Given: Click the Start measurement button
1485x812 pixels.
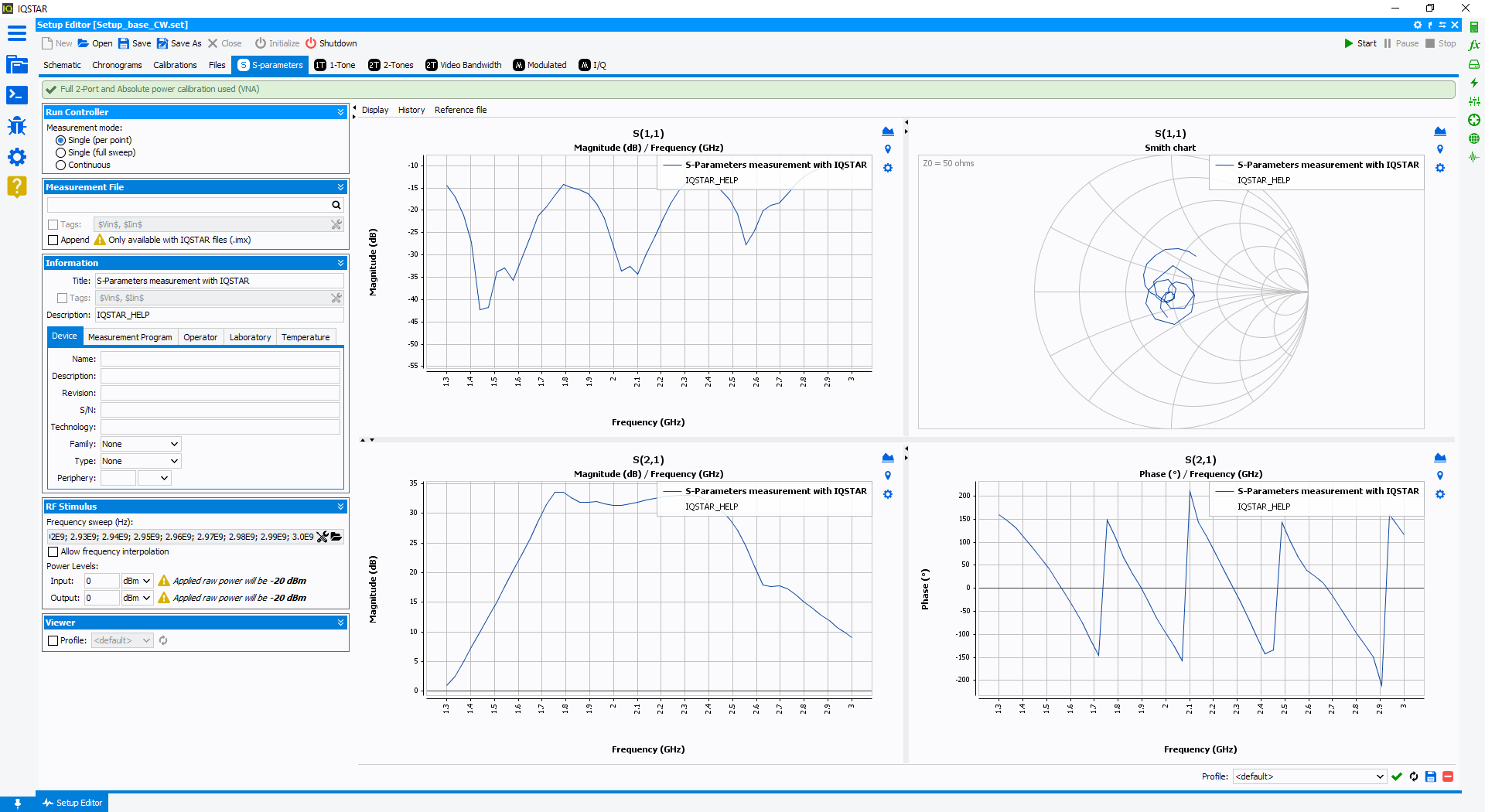Looking at the screenshot, I should 1360,44.
